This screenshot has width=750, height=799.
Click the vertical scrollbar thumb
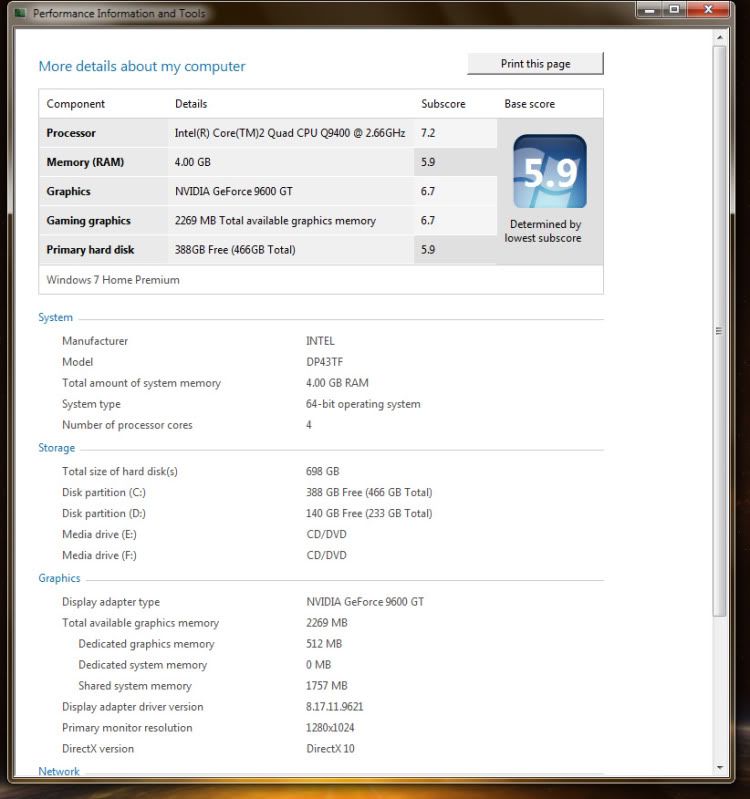pyautogui.click(x=719, y=331)
